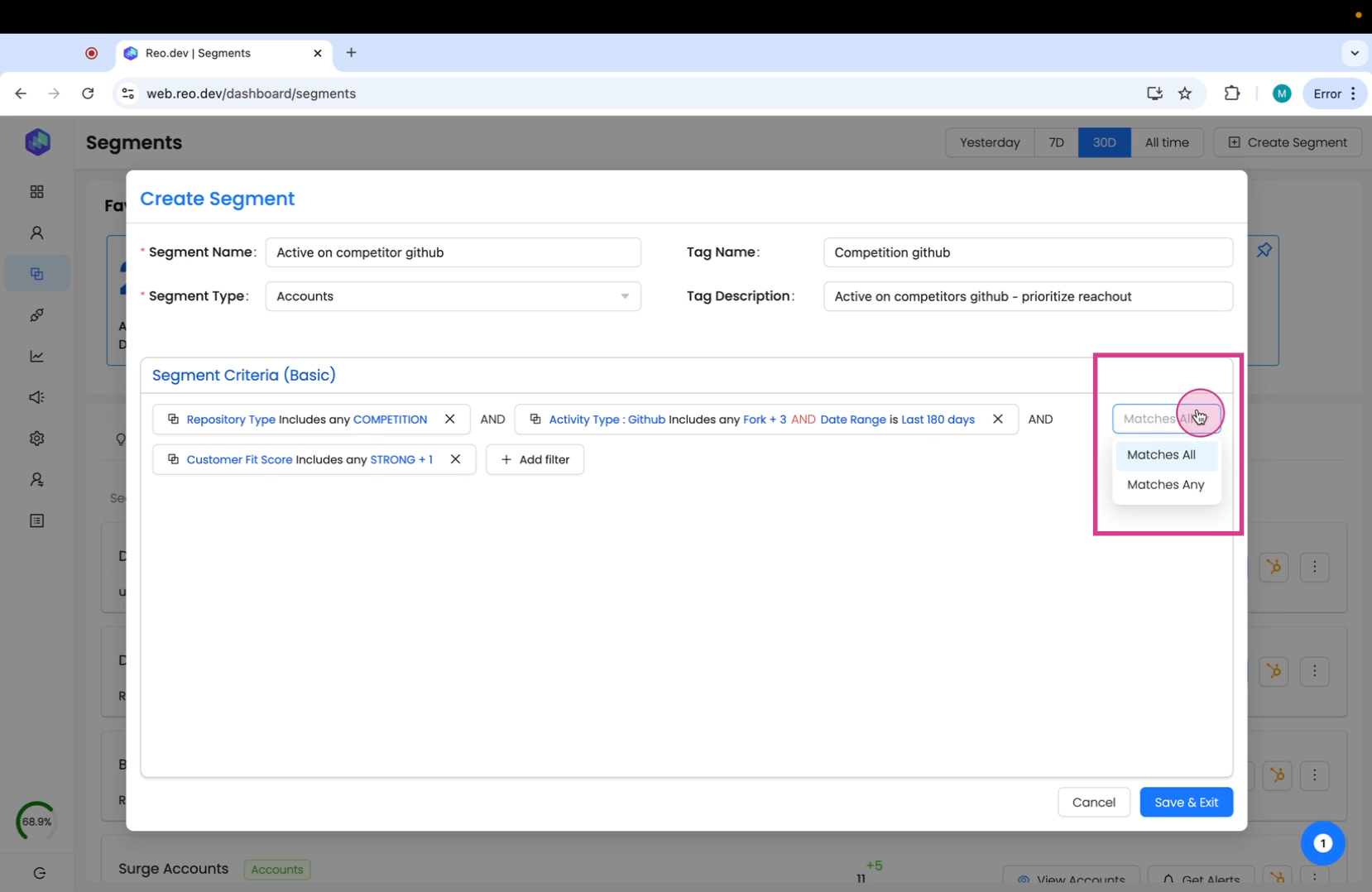Switch to the 7D time range

tap(1056, 142)
